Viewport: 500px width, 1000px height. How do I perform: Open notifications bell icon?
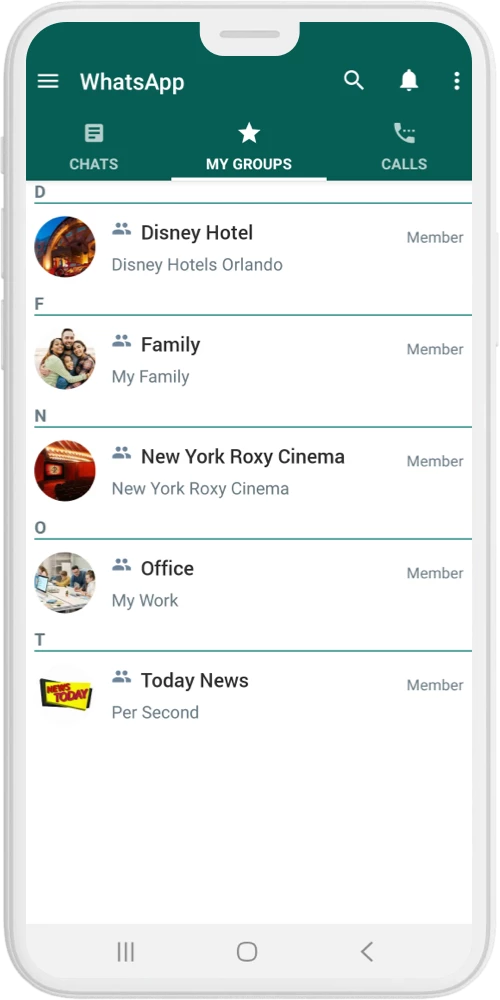pos(409,80)
